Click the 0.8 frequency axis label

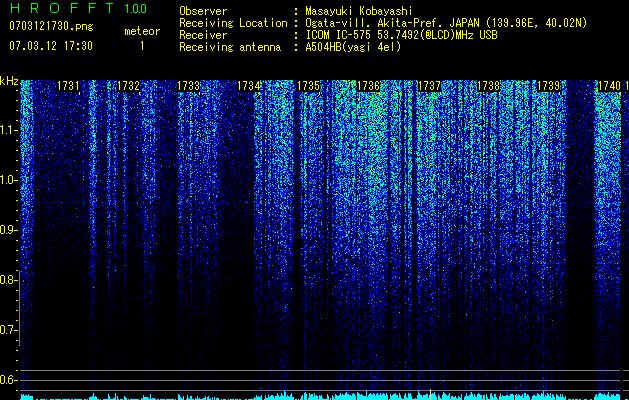(x=7, y=280)
